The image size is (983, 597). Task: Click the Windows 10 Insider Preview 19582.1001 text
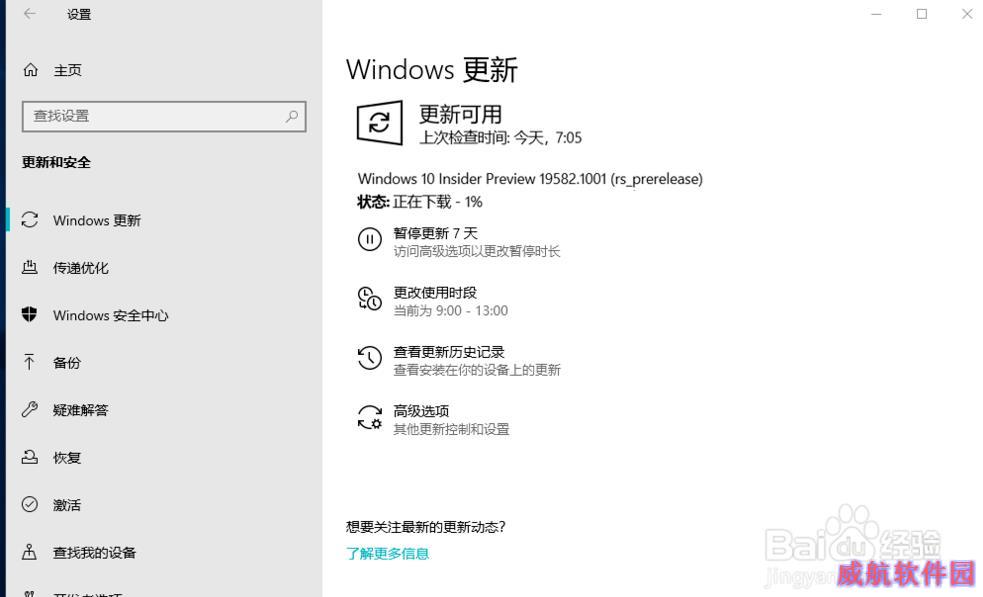(x=530, y=179)
